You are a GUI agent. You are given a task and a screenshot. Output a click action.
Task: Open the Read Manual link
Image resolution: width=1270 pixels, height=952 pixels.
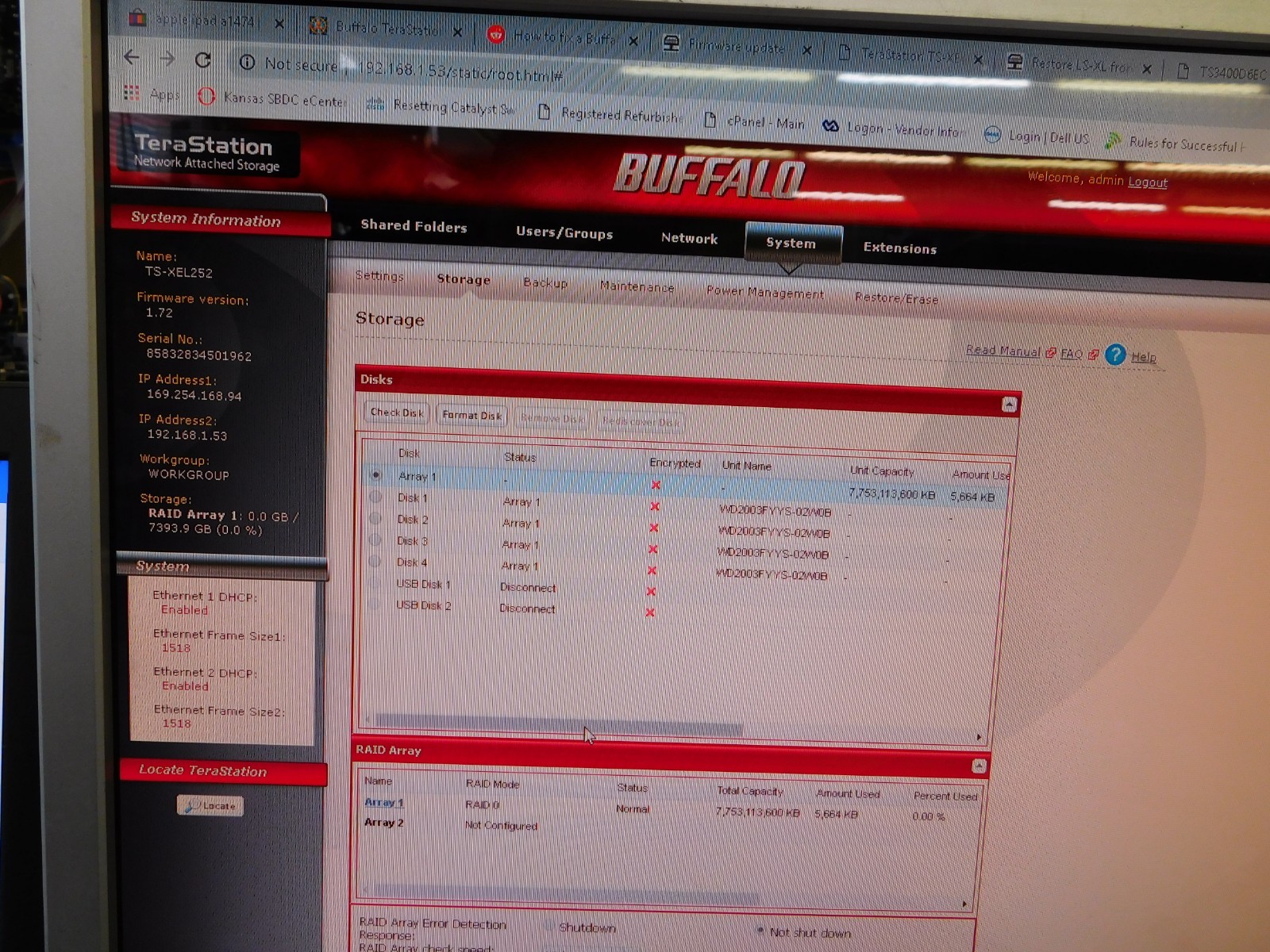(1003, 351)
